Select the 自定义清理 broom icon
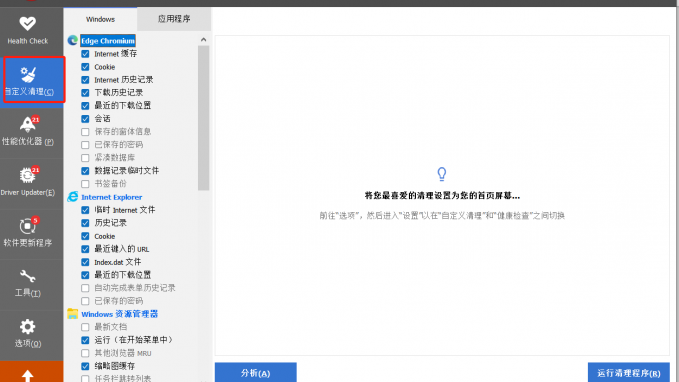 (x=28, y=74)
